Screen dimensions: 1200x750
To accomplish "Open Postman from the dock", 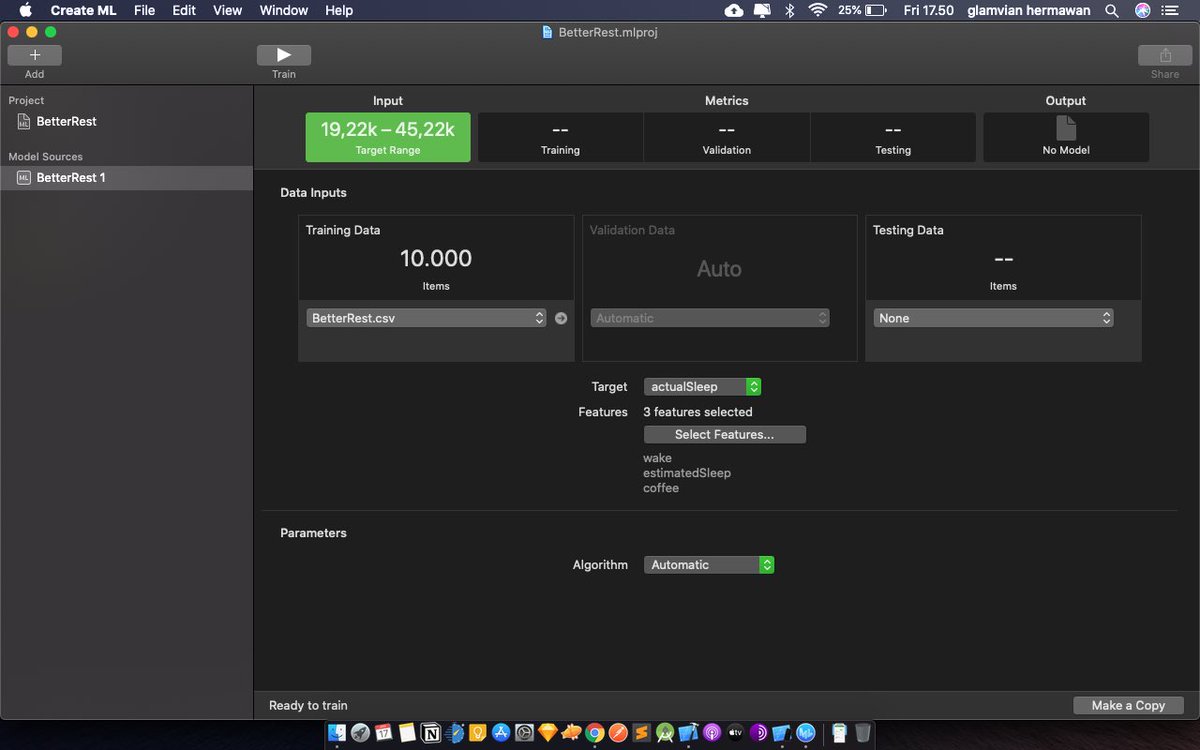I will click(x=618, y=733).
